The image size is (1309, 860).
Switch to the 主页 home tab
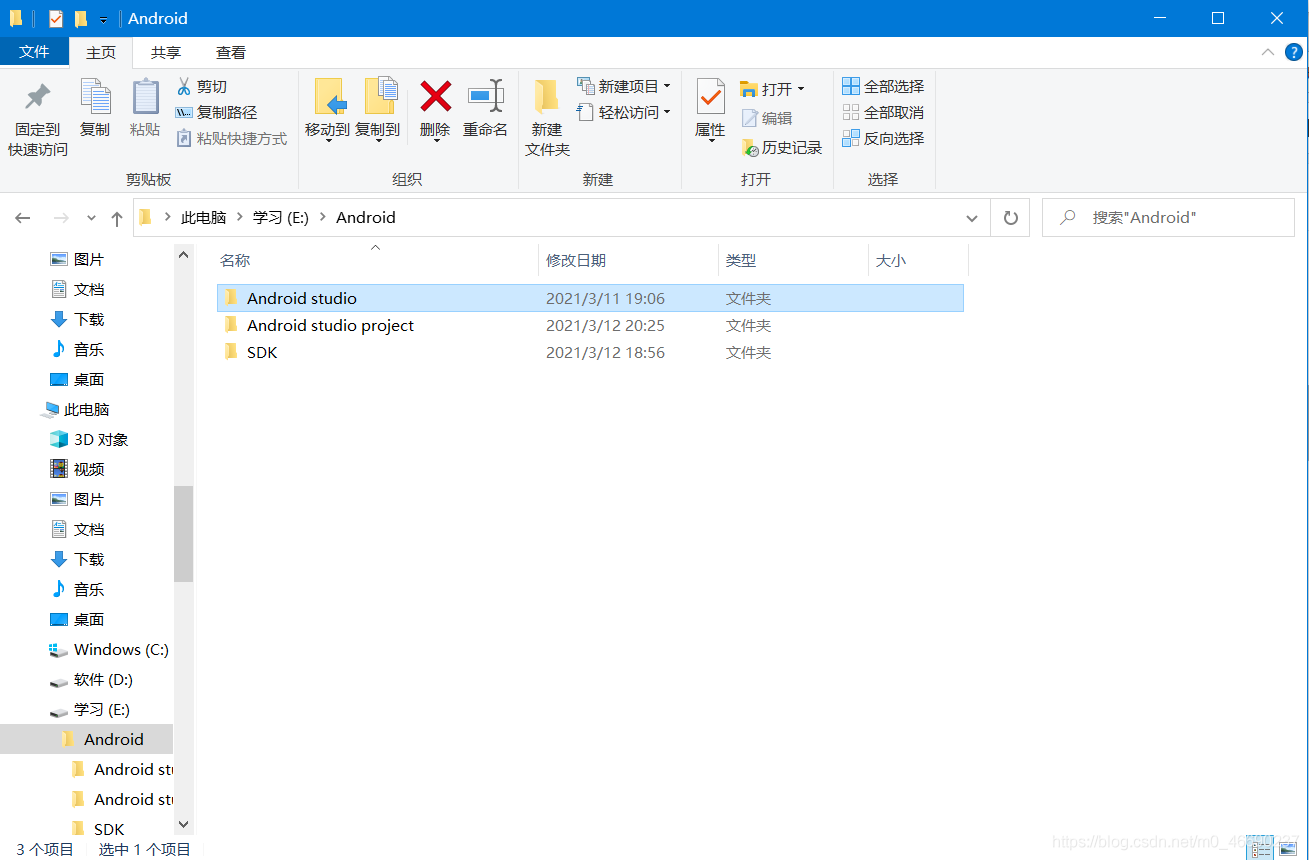[x=101, y=53]
